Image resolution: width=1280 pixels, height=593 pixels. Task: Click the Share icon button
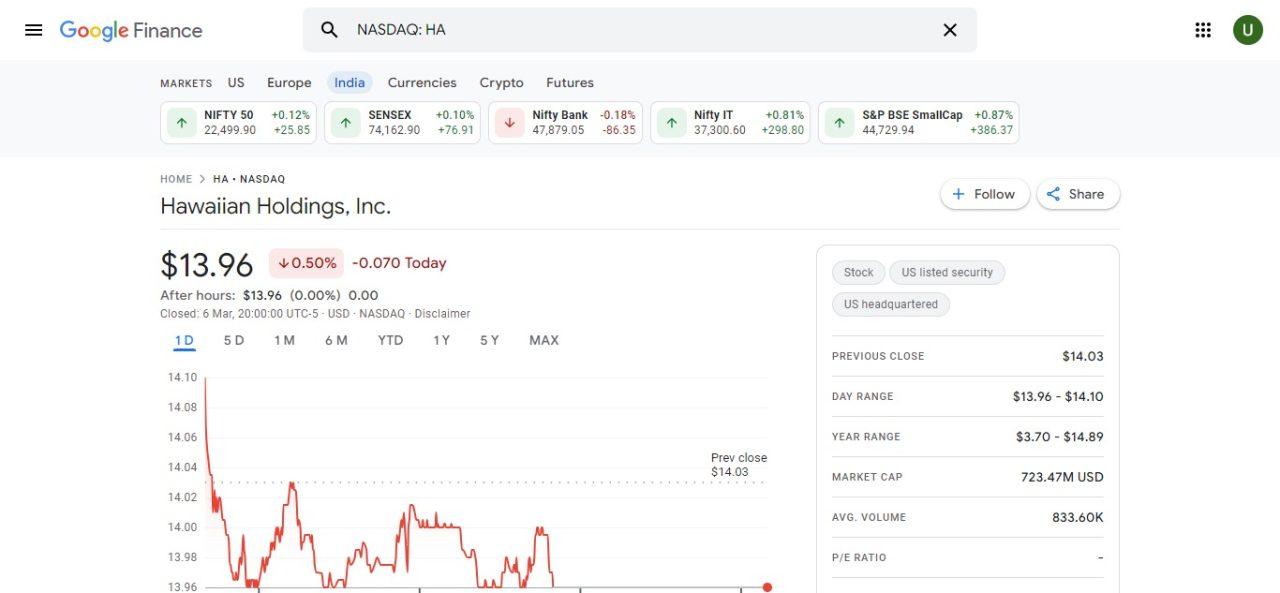click(x=1078, y=194)
